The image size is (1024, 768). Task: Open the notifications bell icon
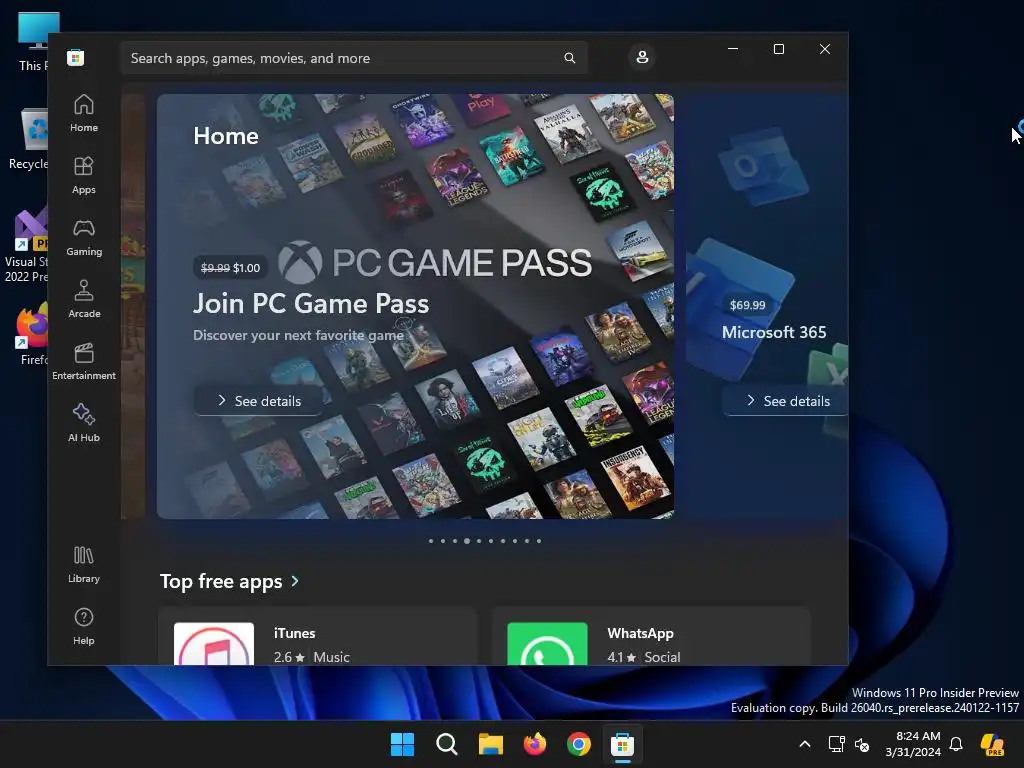click(956, 744)
